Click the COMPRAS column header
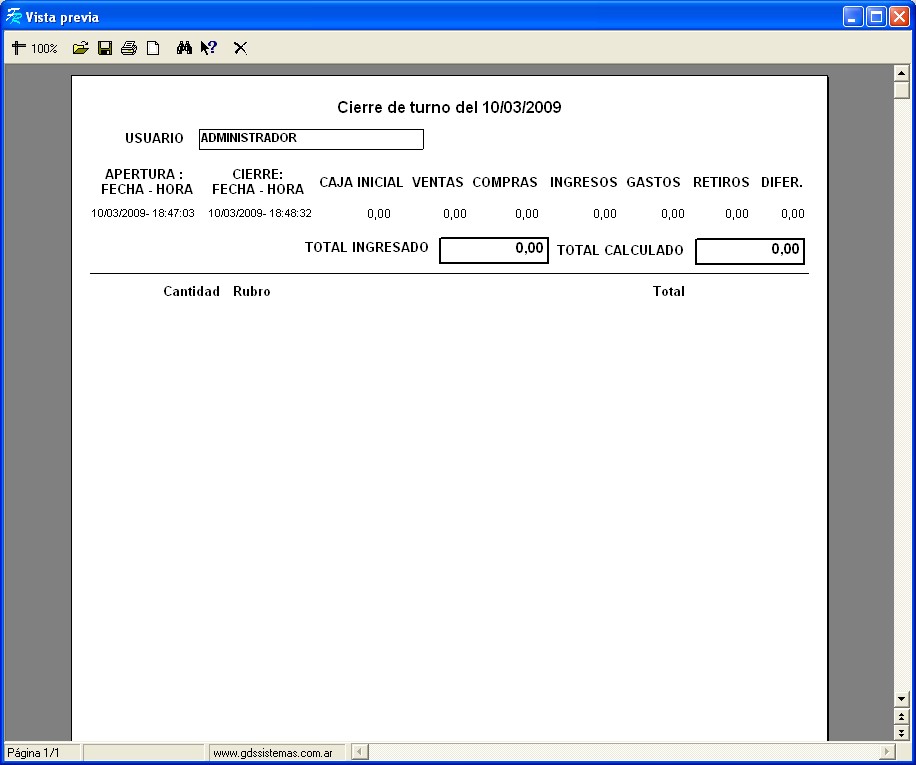Viewport: 916px width, 765px height. (x=505, y=182)
